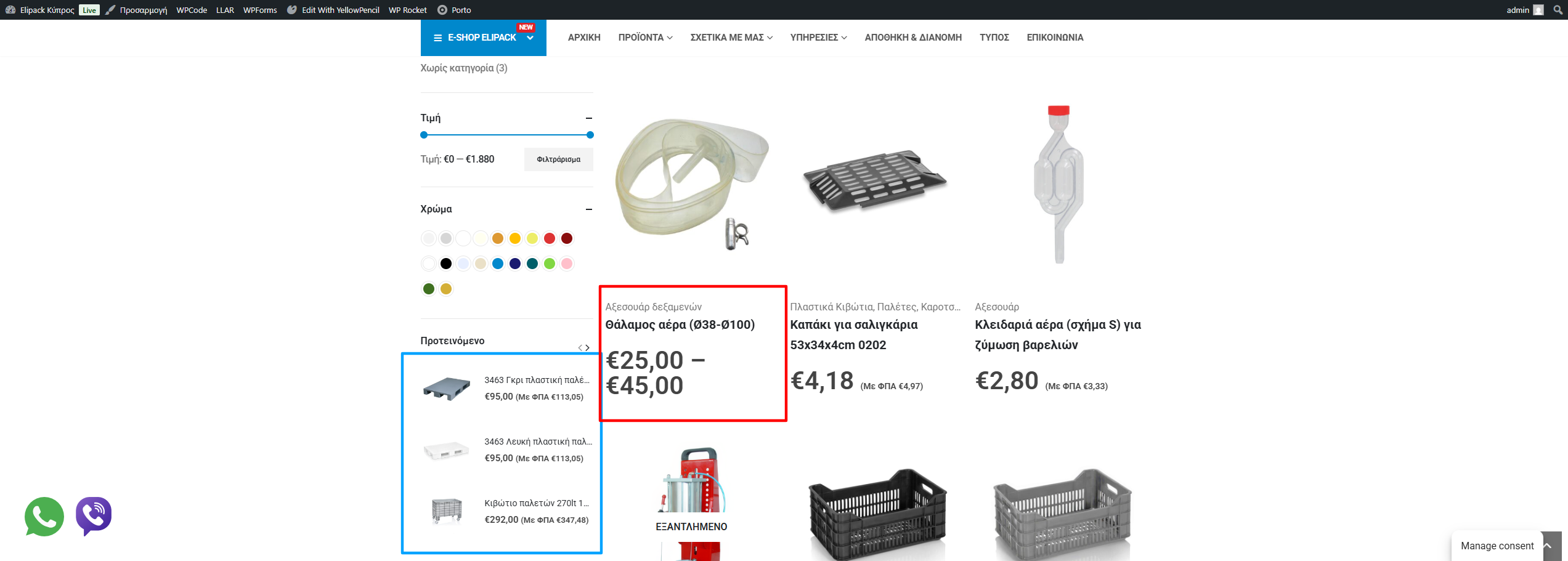This screenshot has width=1568, height=561.
Task: Show next items in Προτεινόμενο carousel
Action: (x=588, y=348)
